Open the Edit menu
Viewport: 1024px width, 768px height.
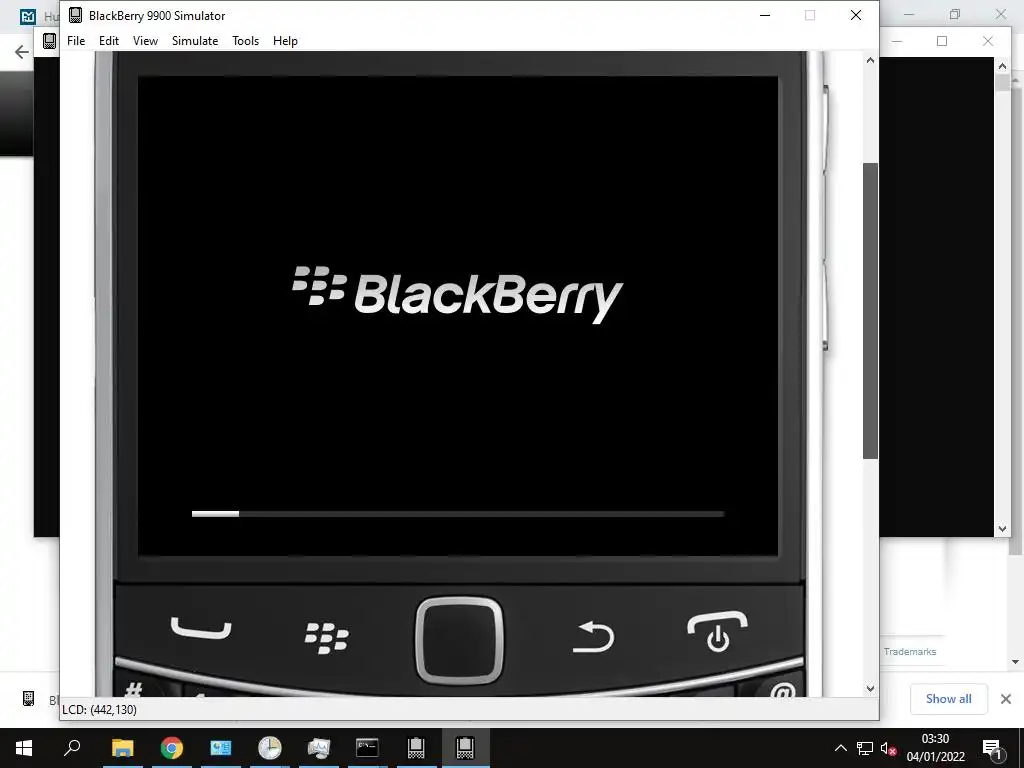tap(108, 40)
